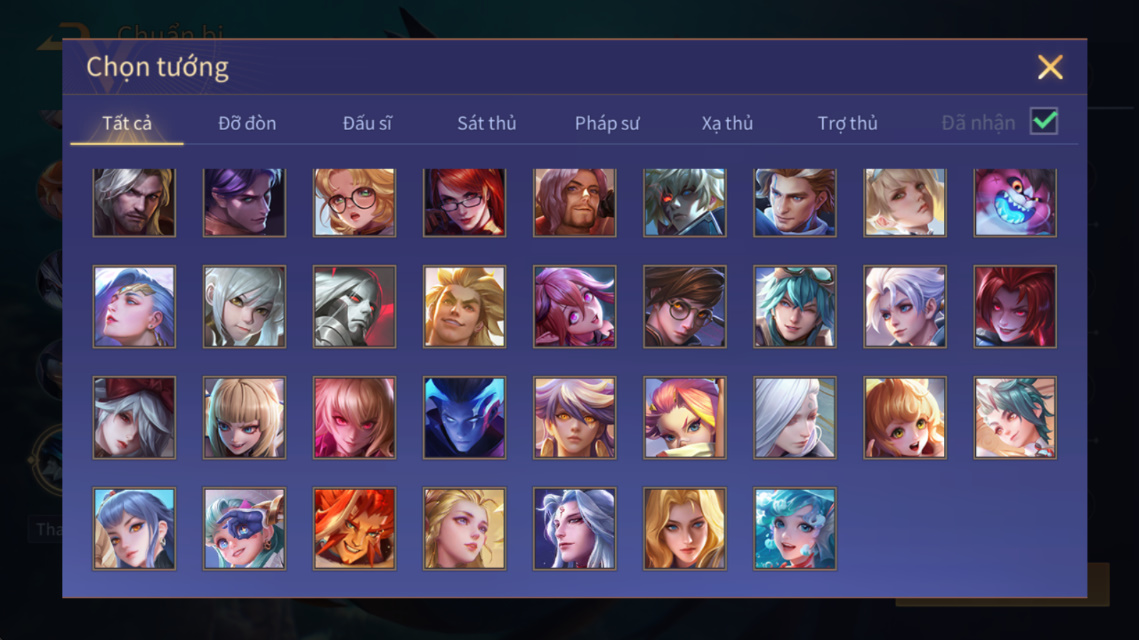This screenshot has width=1139, height=640.
Task: Pick the blonde girl with round glasses
Action: point(354,203)
